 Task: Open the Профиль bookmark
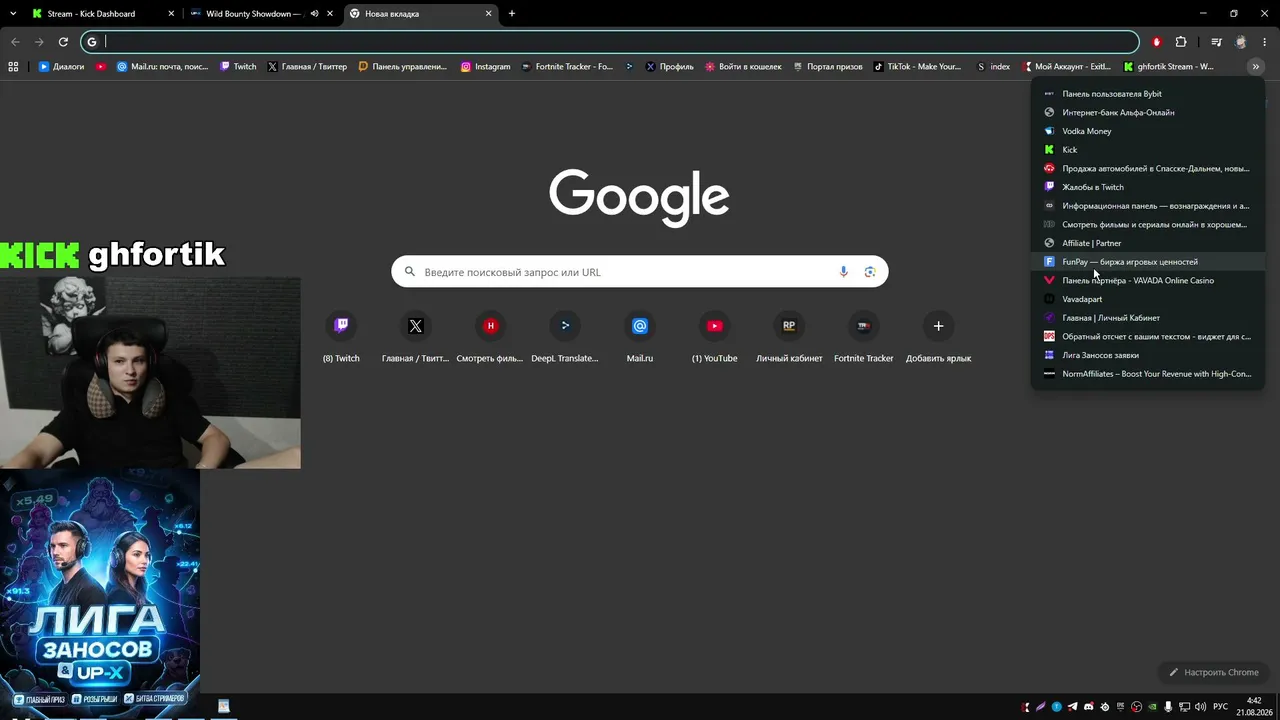(669, 67)
